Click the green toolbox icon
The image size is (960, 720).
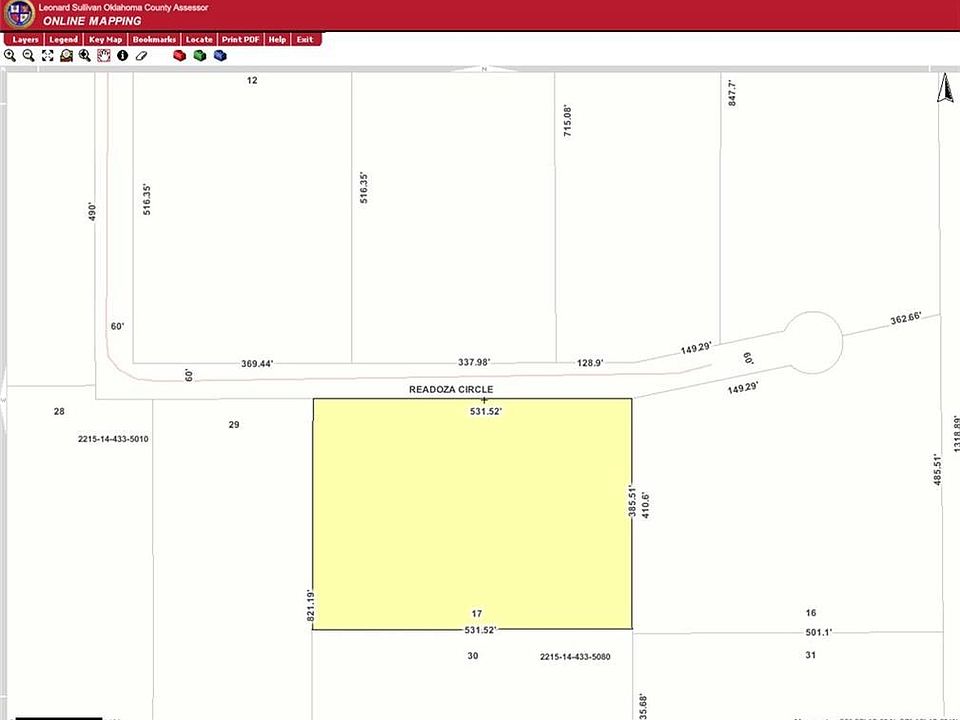(x=200, y=56)
